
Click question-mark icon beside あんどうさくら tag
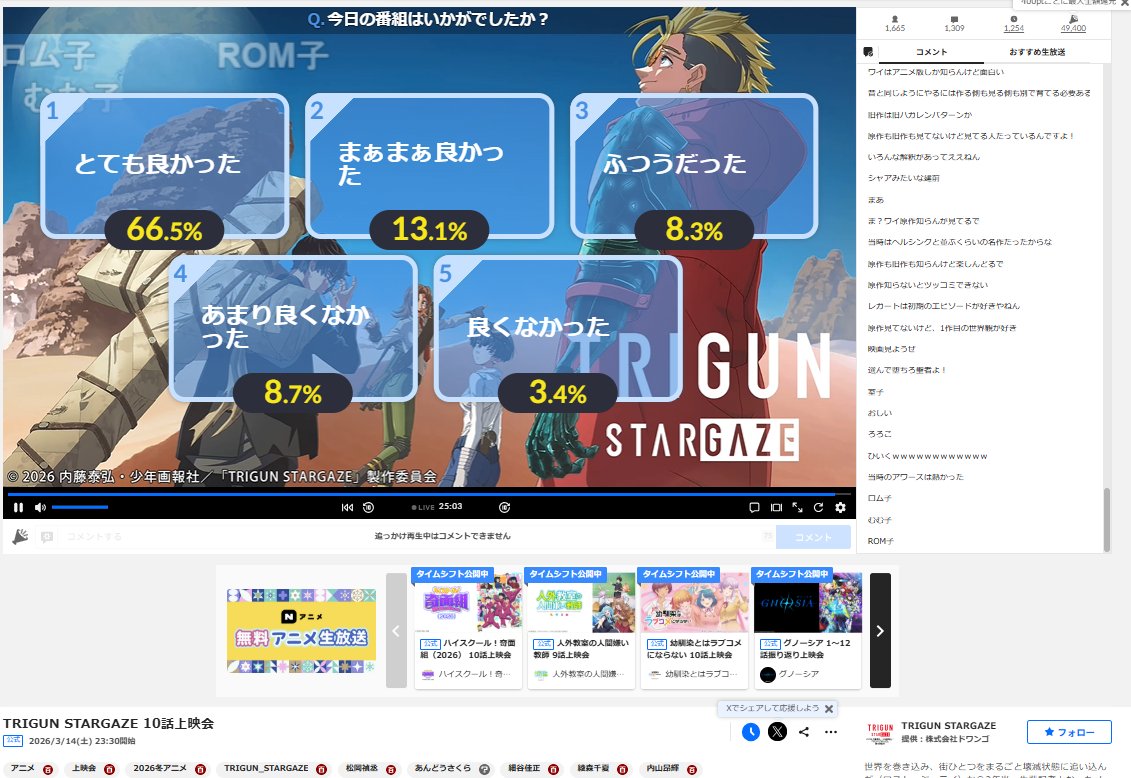point(485,769)
